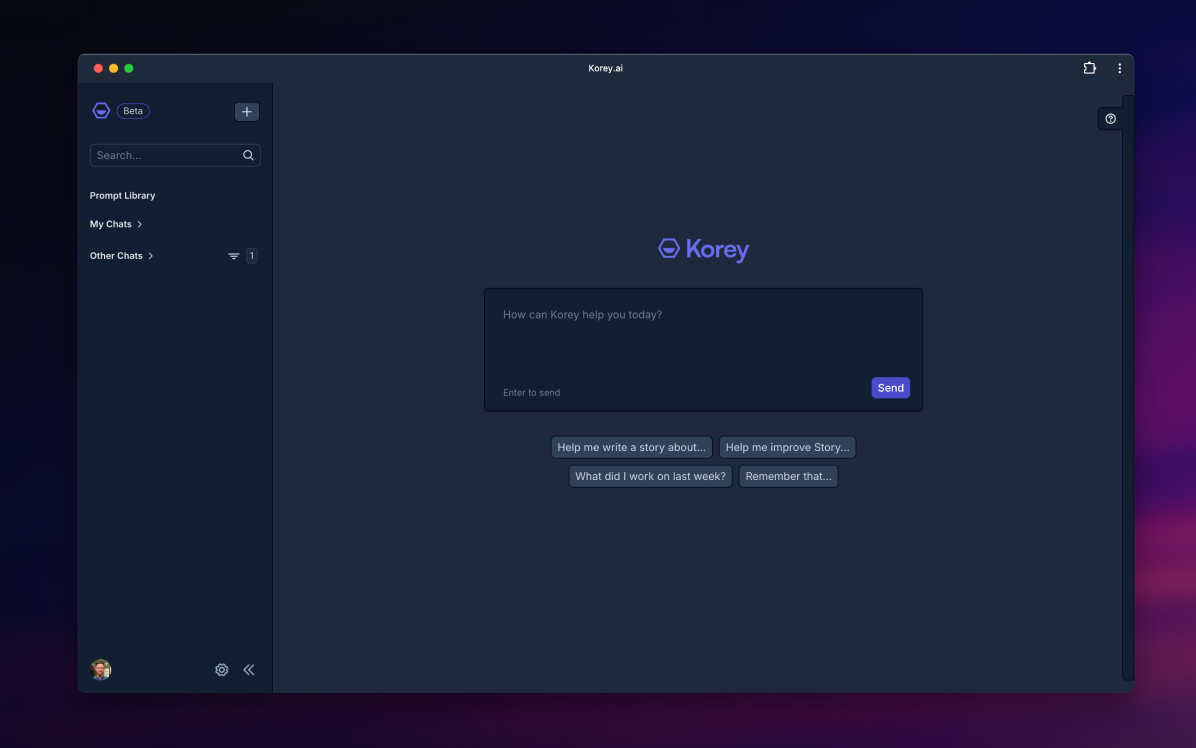Choose 'Help me improve Story...' suggestion

(x=787, y=448)
